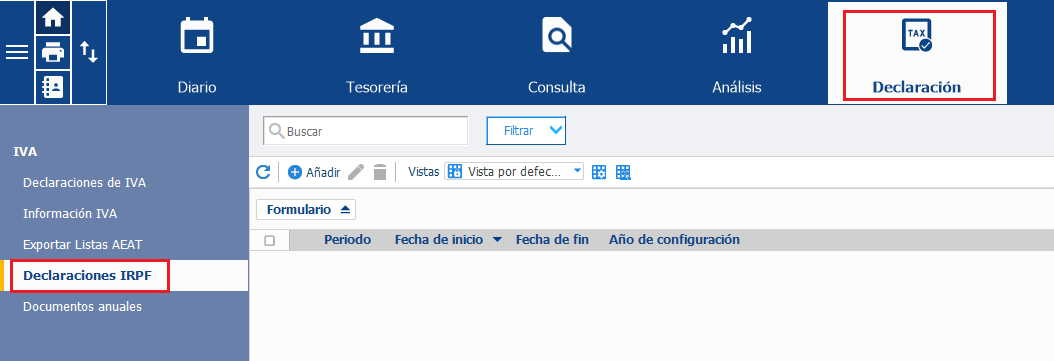The image size is (1054, 361).
Task: Tick the select-all header checkbox
Action: (270, 241)
